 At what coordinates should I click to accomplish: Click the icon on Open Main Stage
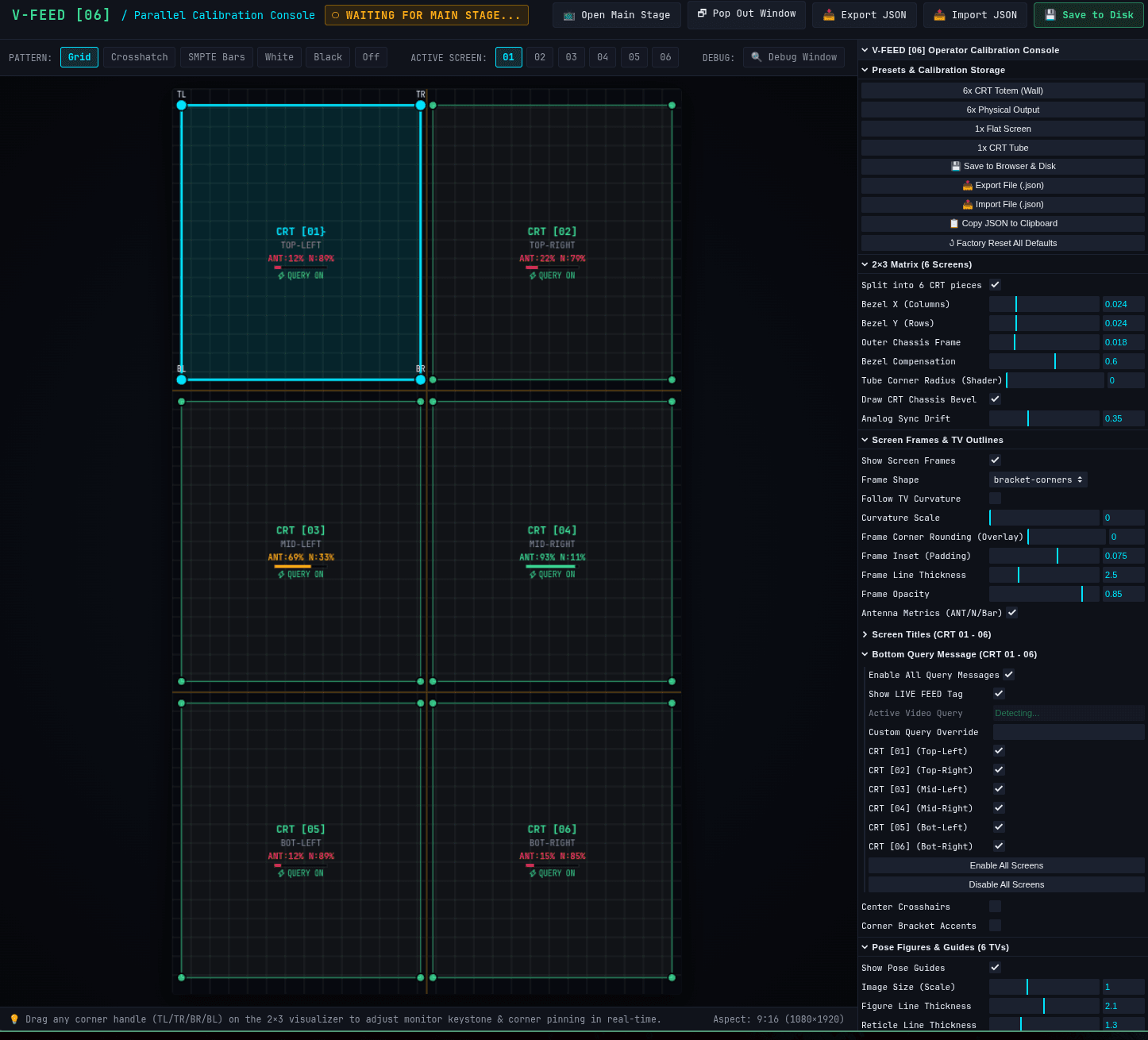pyautogui.click(x=569, y=15)
